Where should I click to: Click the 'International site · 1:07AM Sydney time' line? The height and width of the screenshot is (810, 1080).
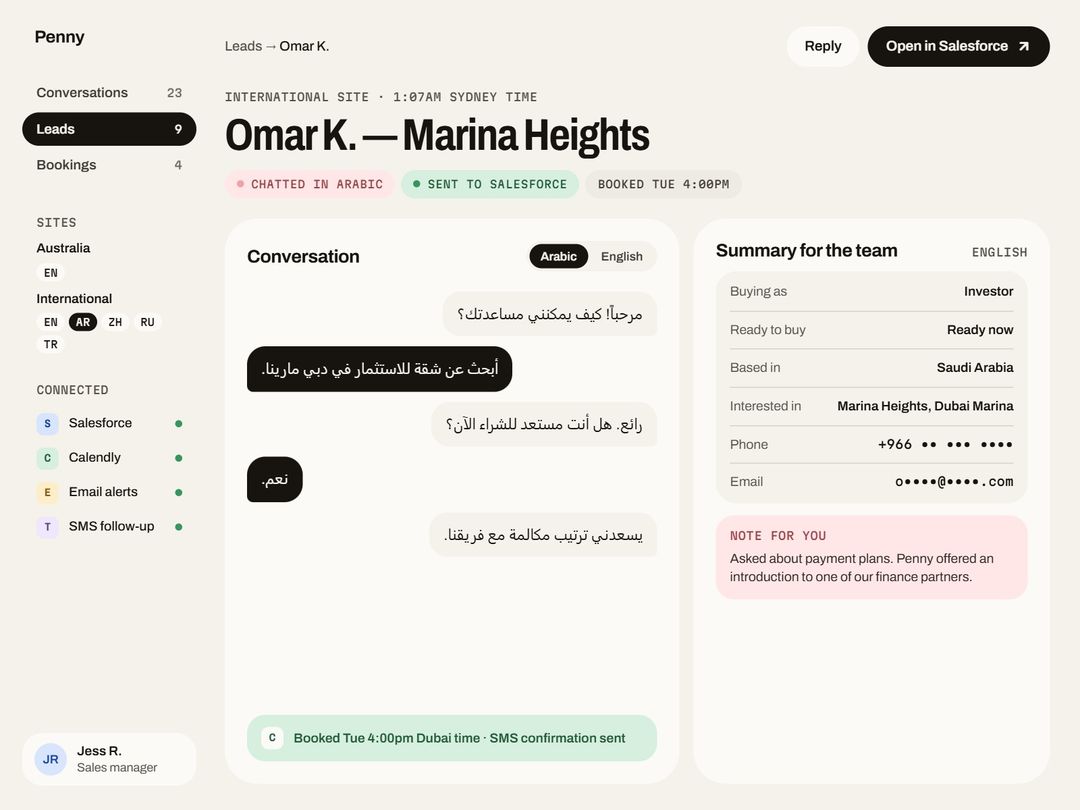click(x=381, y=96)
